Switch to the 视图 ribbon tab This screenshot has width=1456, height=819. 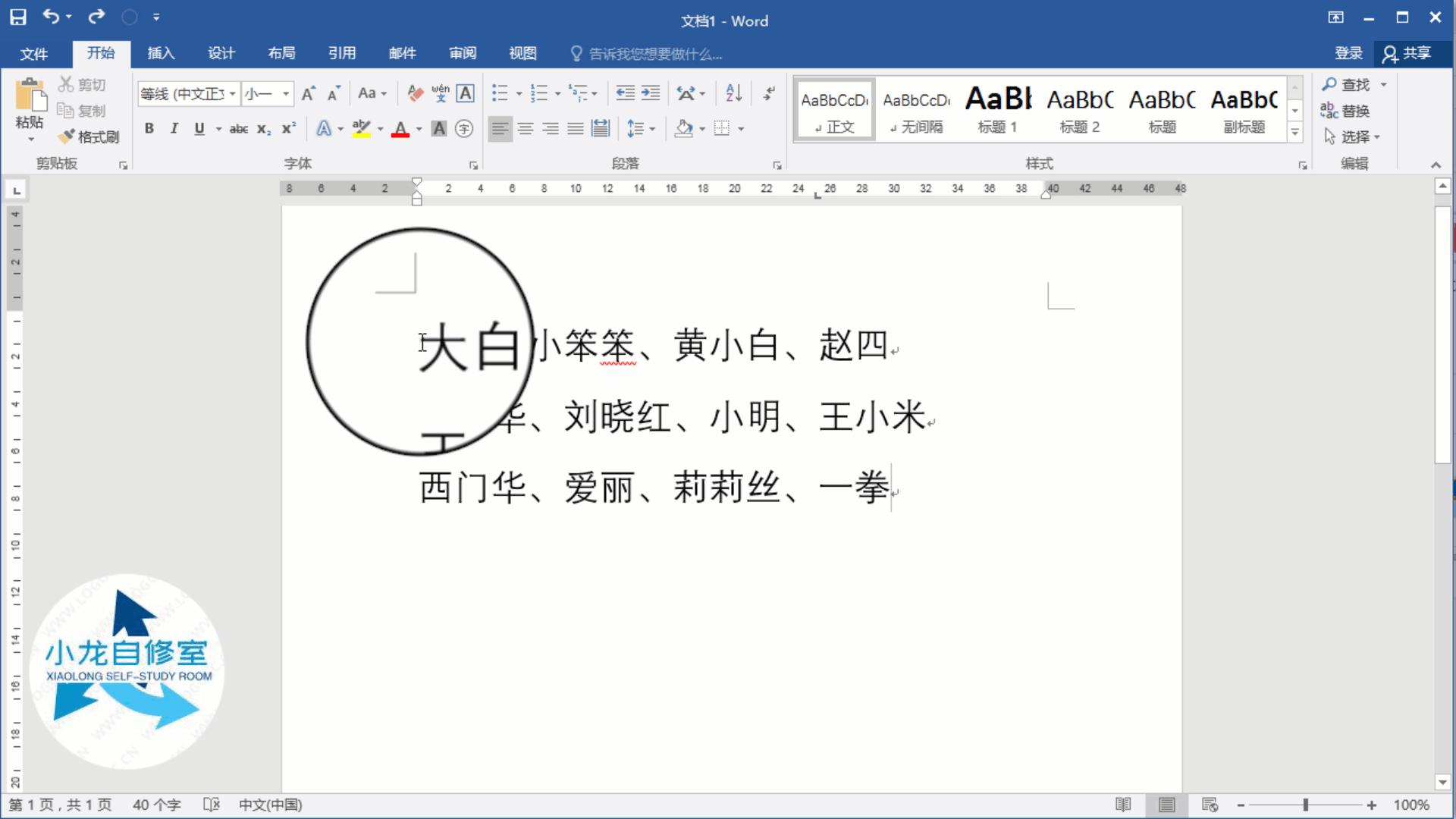click(x=522, y=53)
